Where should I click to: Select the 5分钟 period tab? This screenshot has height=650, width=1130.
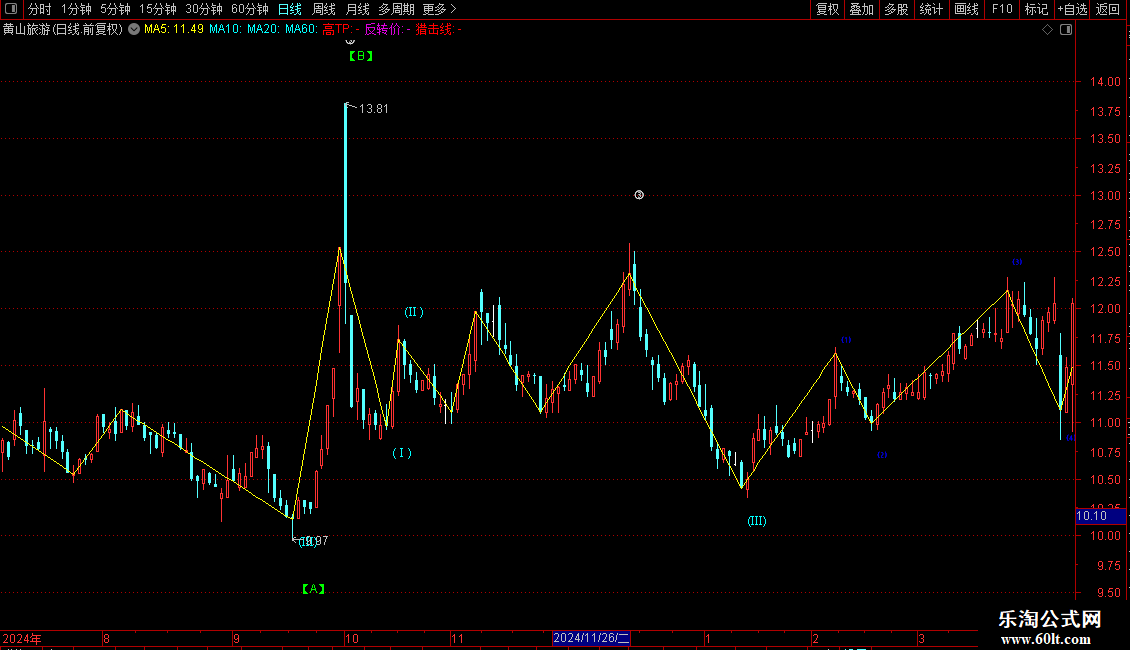click(115, 9)
